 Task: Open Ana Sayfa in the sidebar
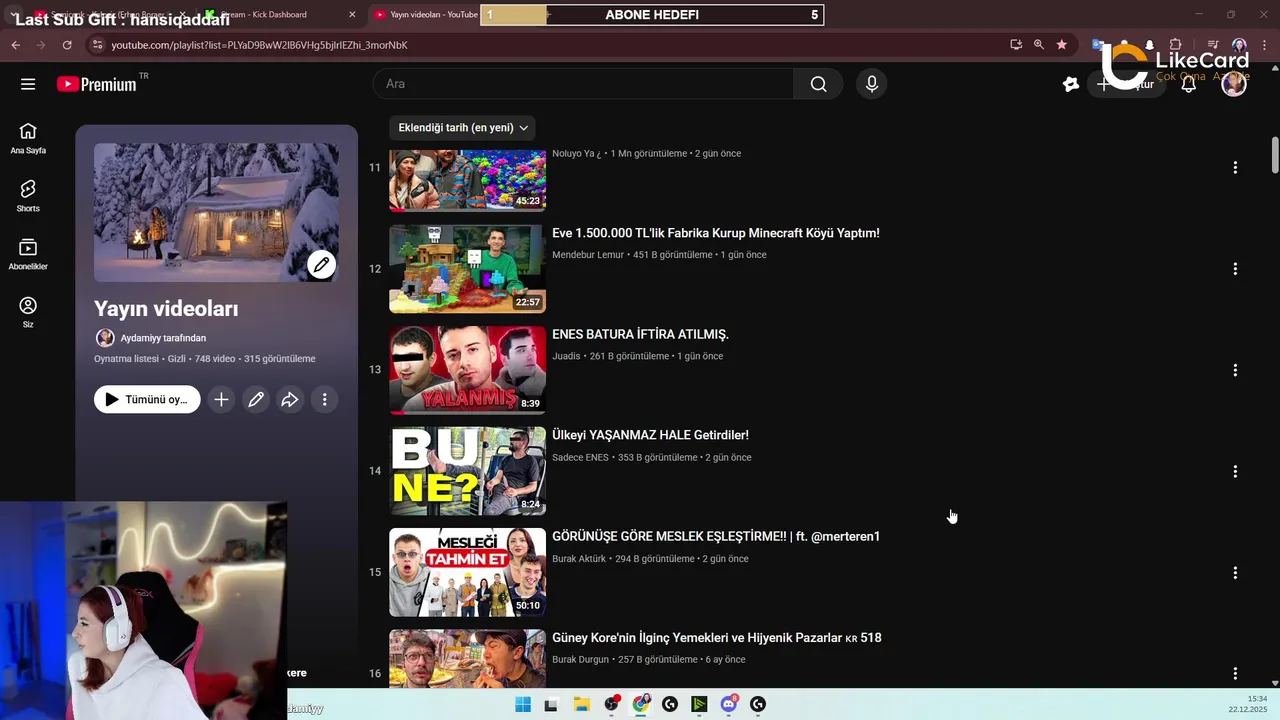coord(28,138)
